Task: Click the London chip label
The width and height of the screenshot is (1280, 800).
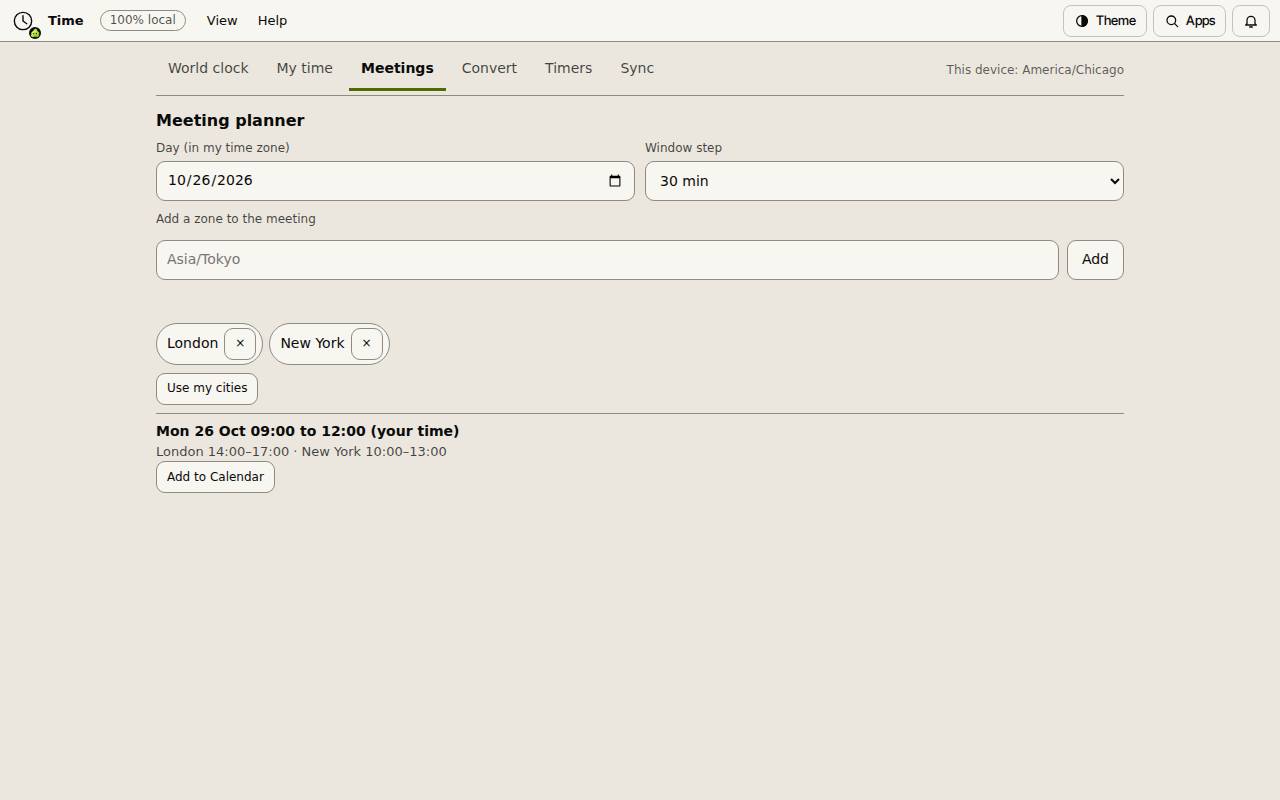Action: [192, 343]
